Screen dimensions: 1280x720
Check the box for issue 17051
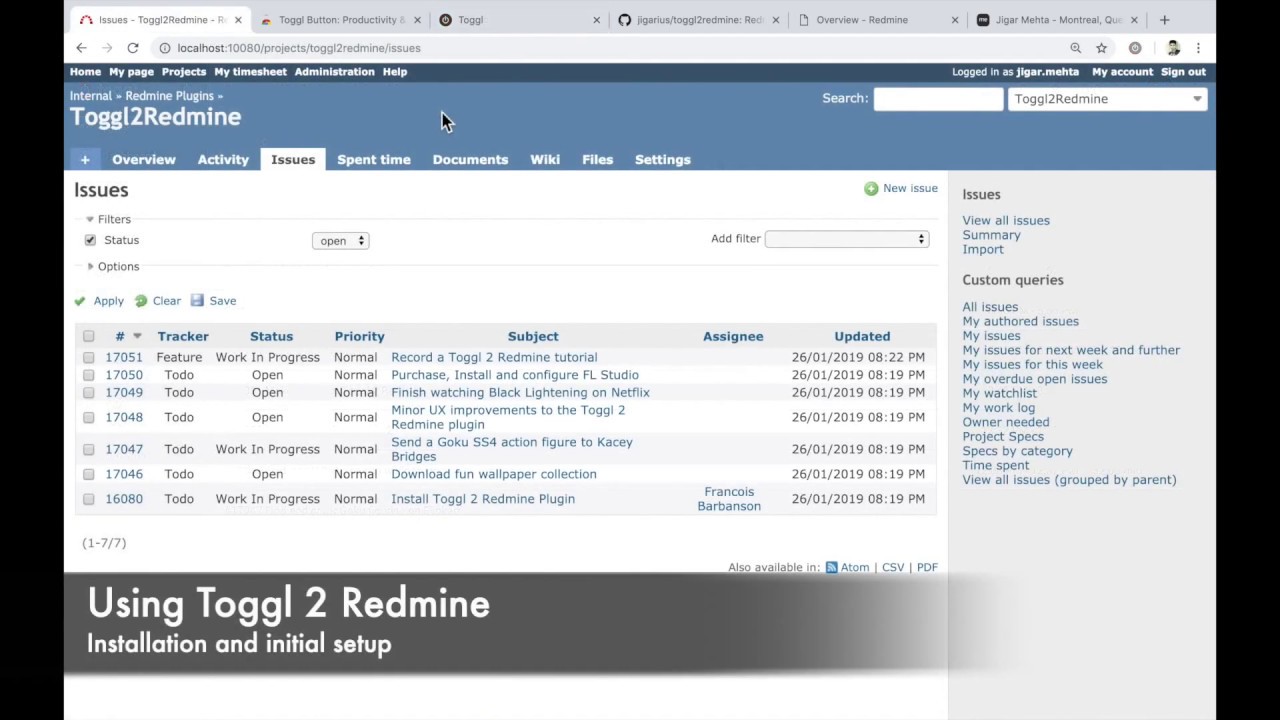point(89,357)
